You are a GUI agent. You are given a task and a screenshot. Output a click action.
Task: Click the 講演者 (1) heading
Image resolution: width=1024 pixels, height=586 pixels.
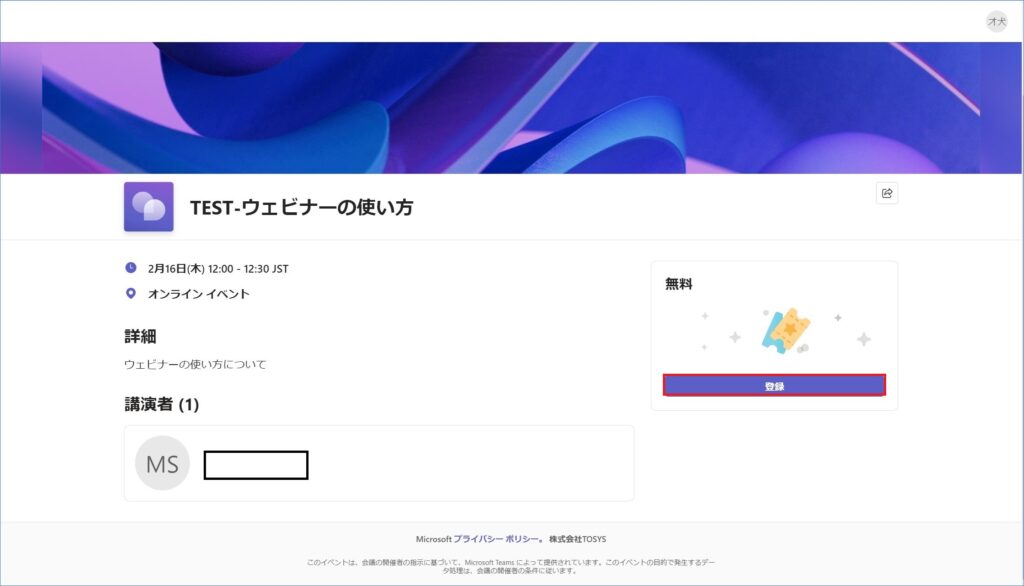(x=161, y=405)
